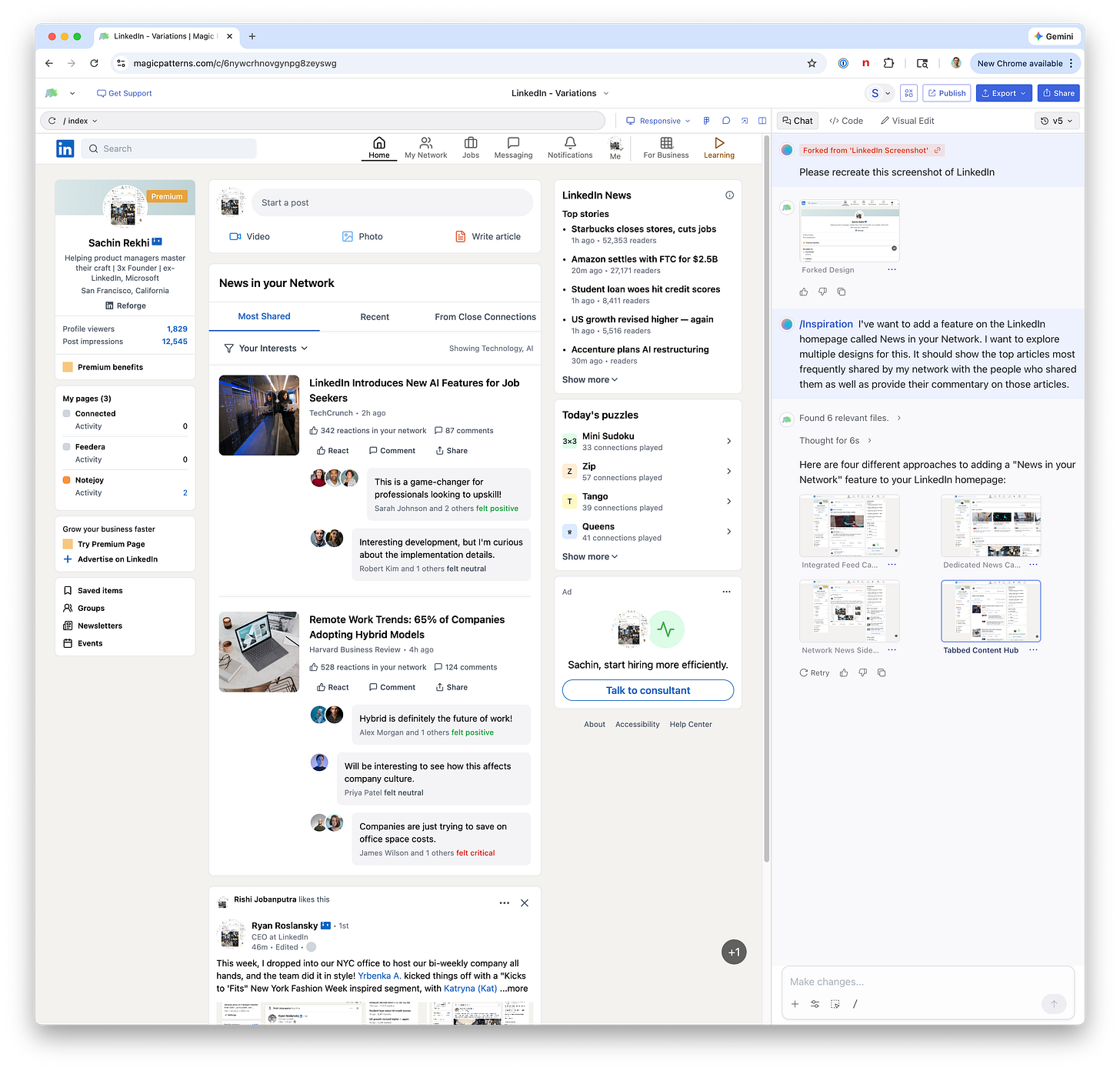1120x1071 pixels.
Task: Reload the preview with refresh icon
Action: [x=52, y=121]
